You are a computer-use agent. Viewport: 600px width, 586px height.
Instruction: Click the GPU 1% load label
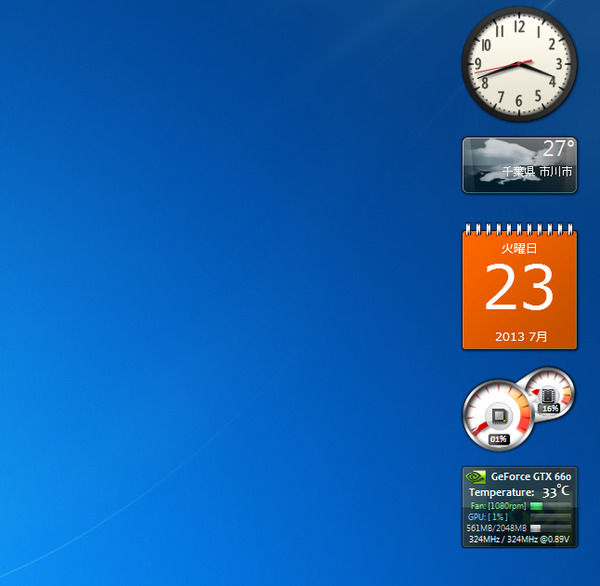[488, 517]
